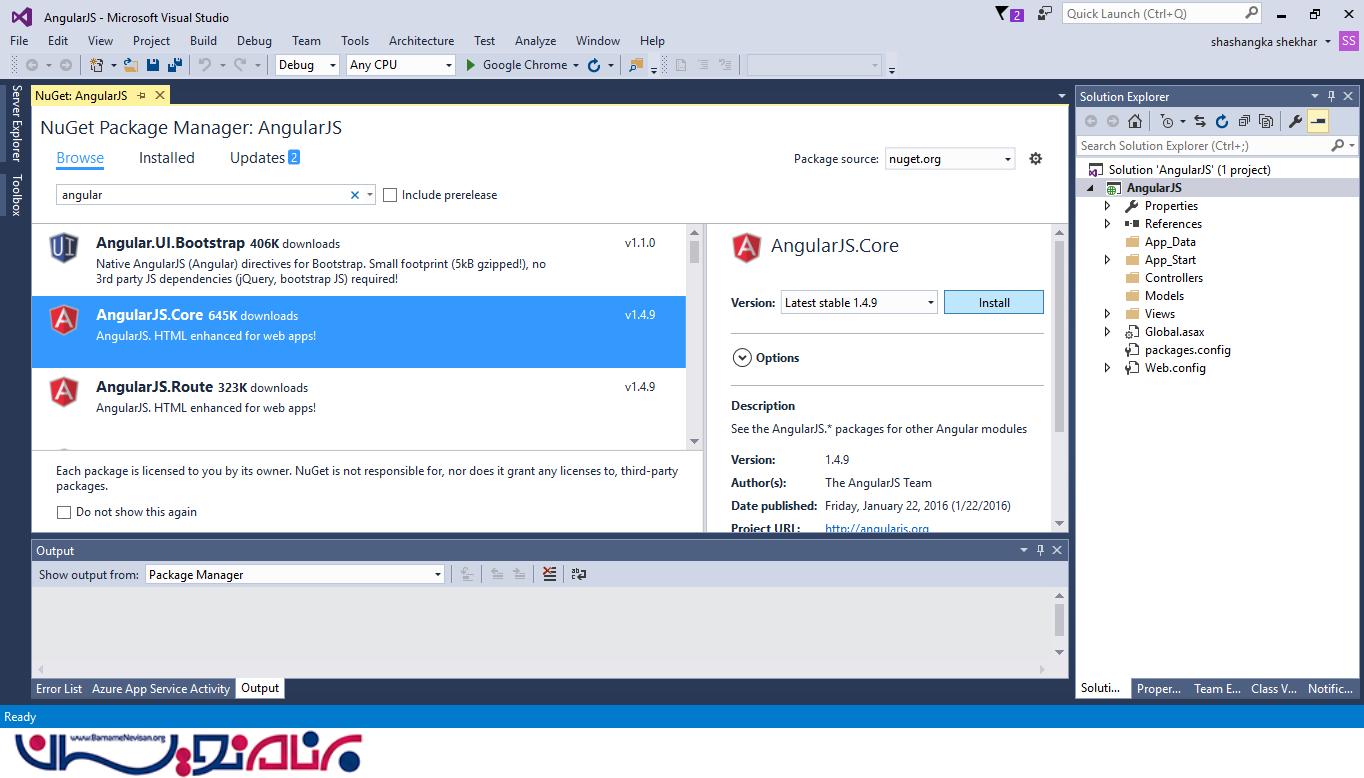Open Properties wrench icon in Solution Explorer
The height and width of the screenshot is (778, 1364).
click(x=1295, y=121)
